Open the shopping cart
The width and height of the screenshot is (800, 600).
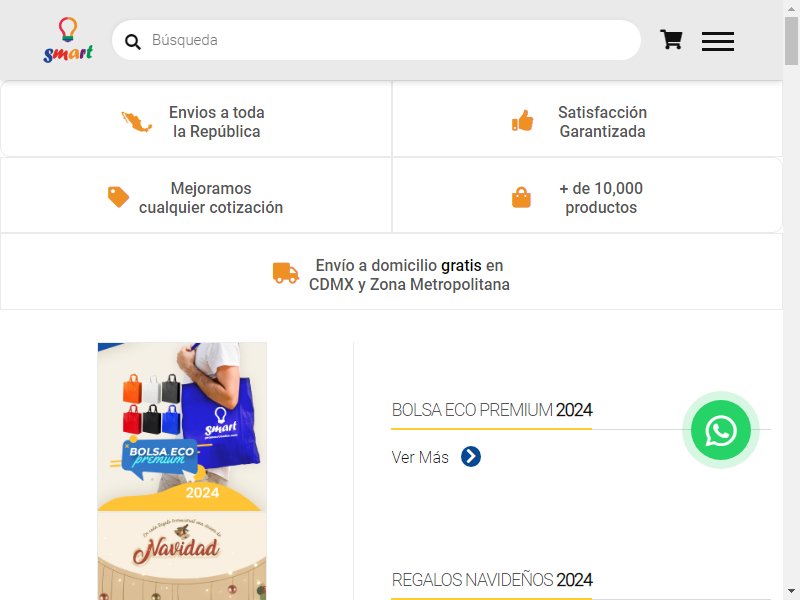pos(671,39)
